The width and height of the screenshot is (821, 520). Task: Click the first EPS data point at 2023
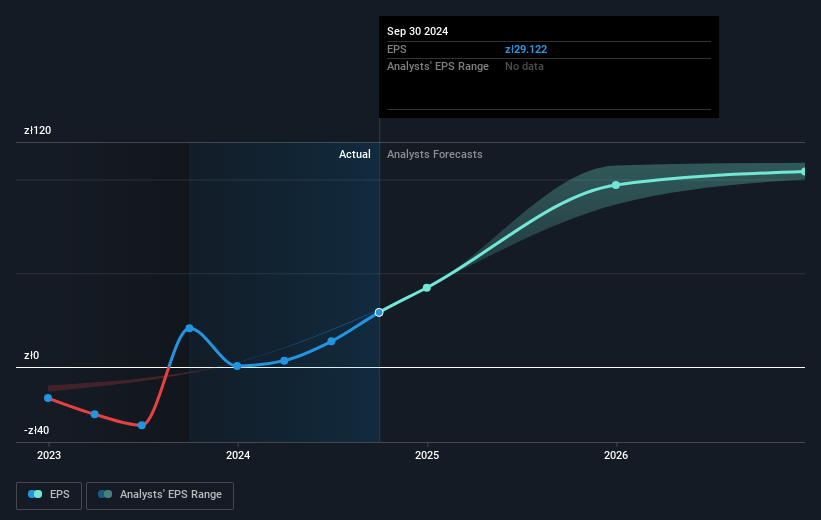[x=48, y=398]
